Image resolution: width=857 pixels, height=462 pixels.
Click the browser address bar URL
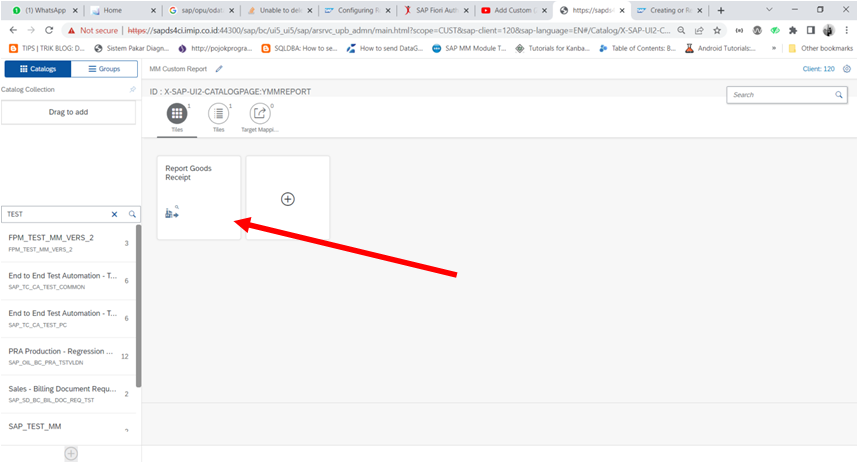pos(399,31)
